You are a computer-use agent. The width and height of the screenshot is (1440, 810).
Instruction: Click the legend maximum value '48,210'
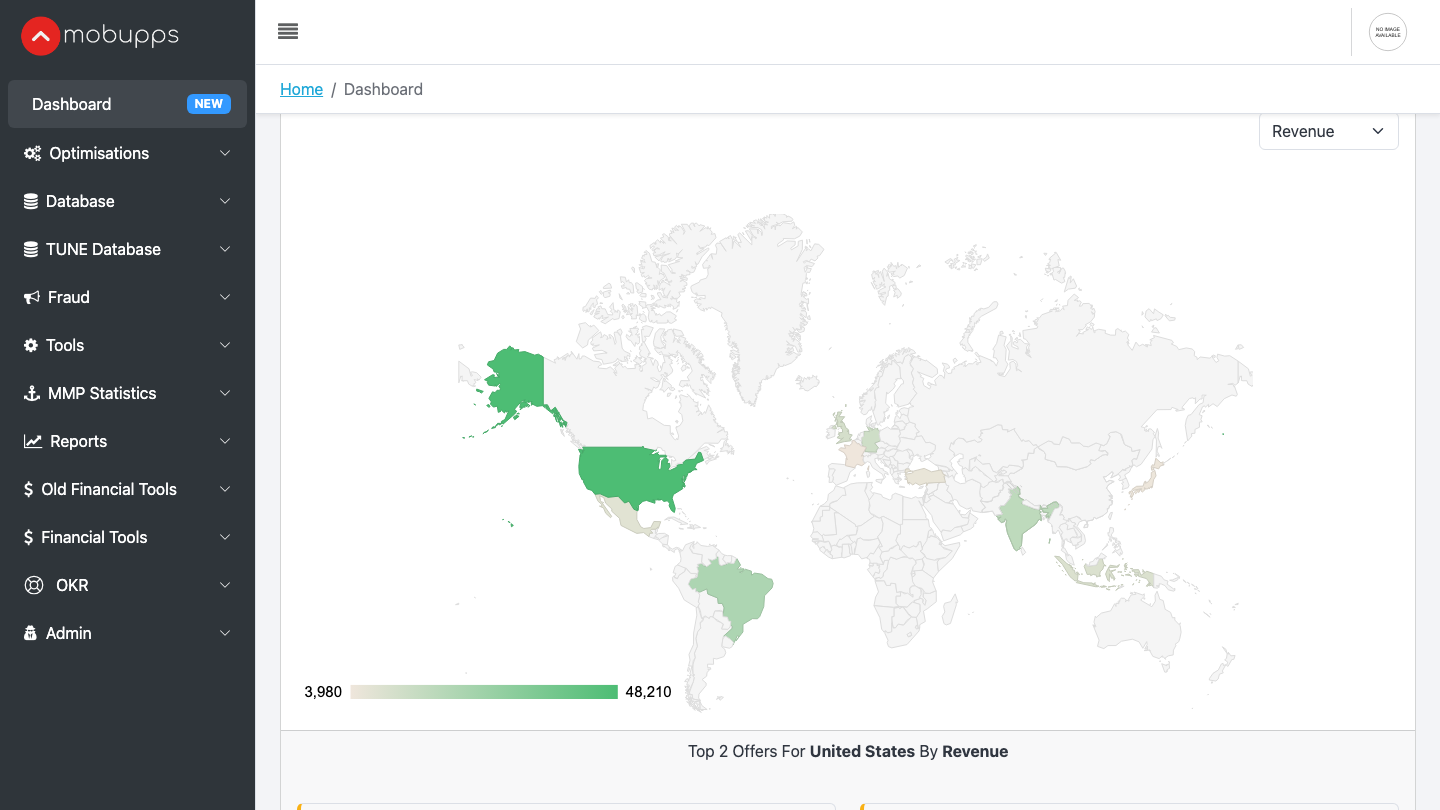point(648,692)
